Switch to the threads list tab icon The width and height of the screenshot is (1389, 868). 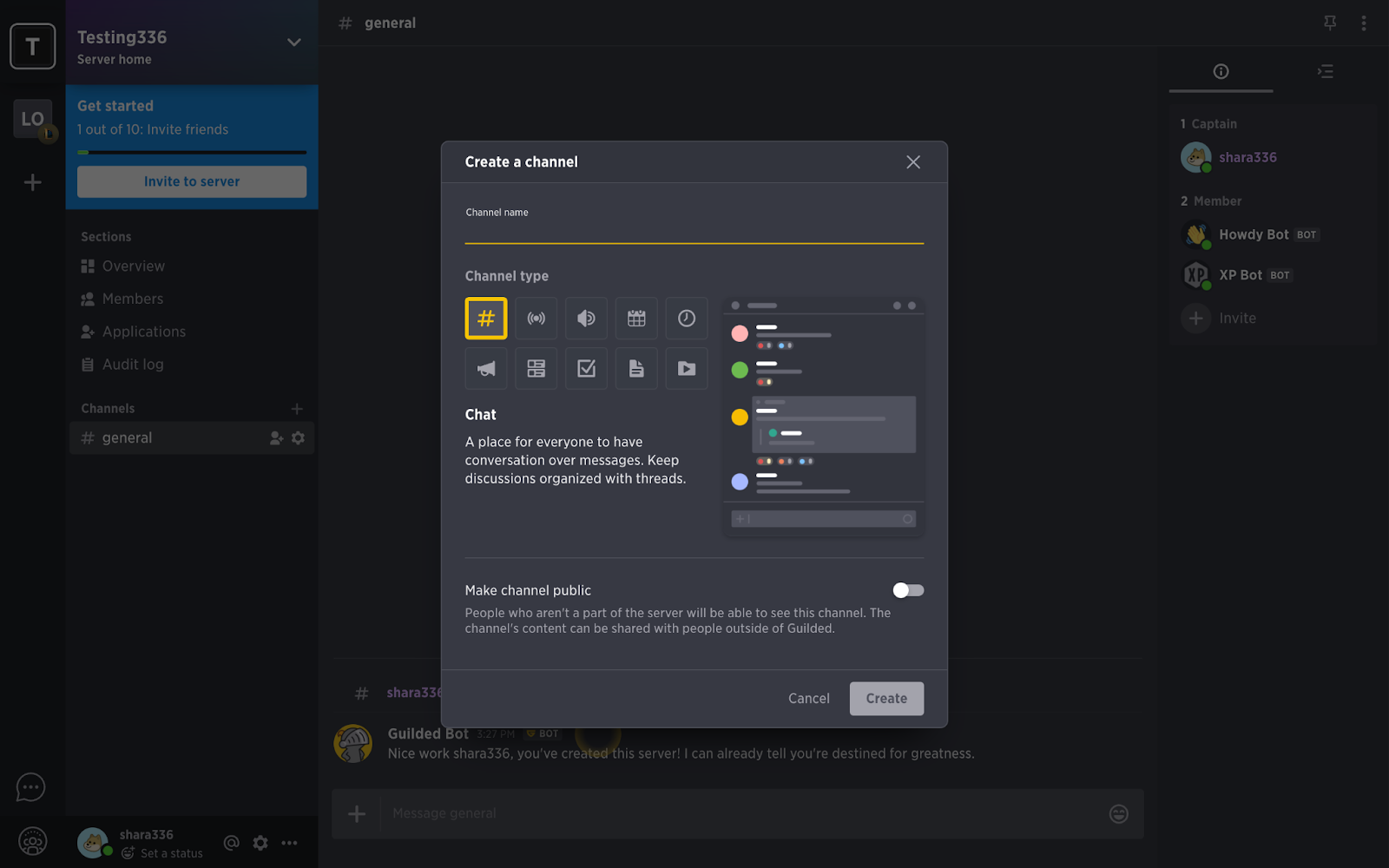click(1326, 71)
